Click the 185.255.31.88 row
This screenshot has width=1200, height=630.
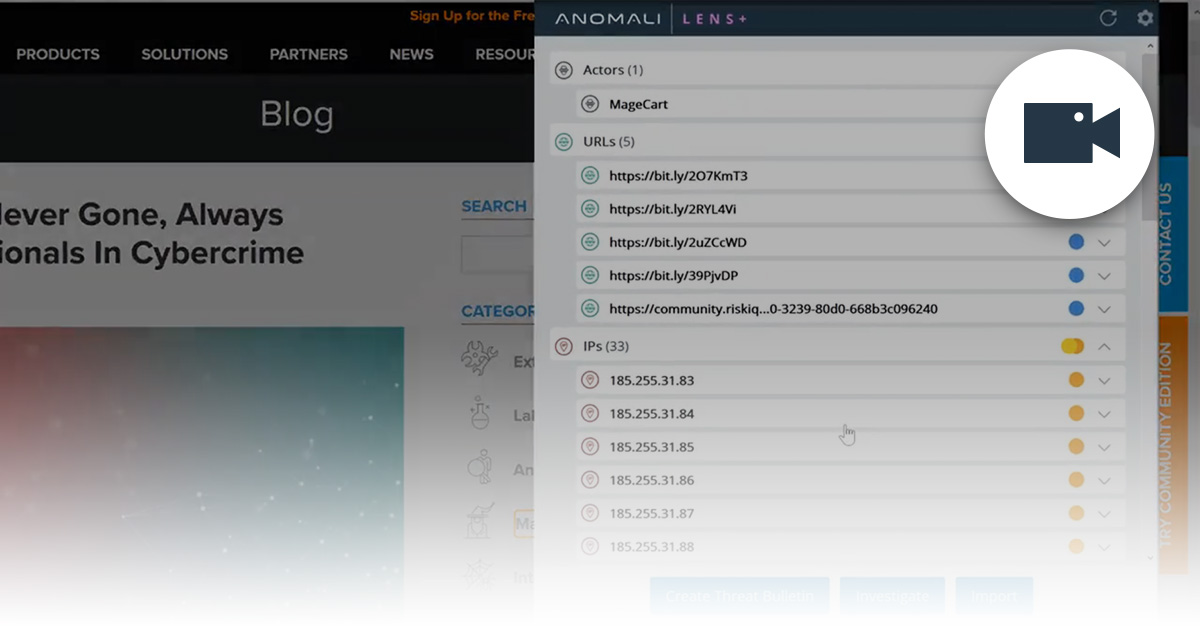851,547
